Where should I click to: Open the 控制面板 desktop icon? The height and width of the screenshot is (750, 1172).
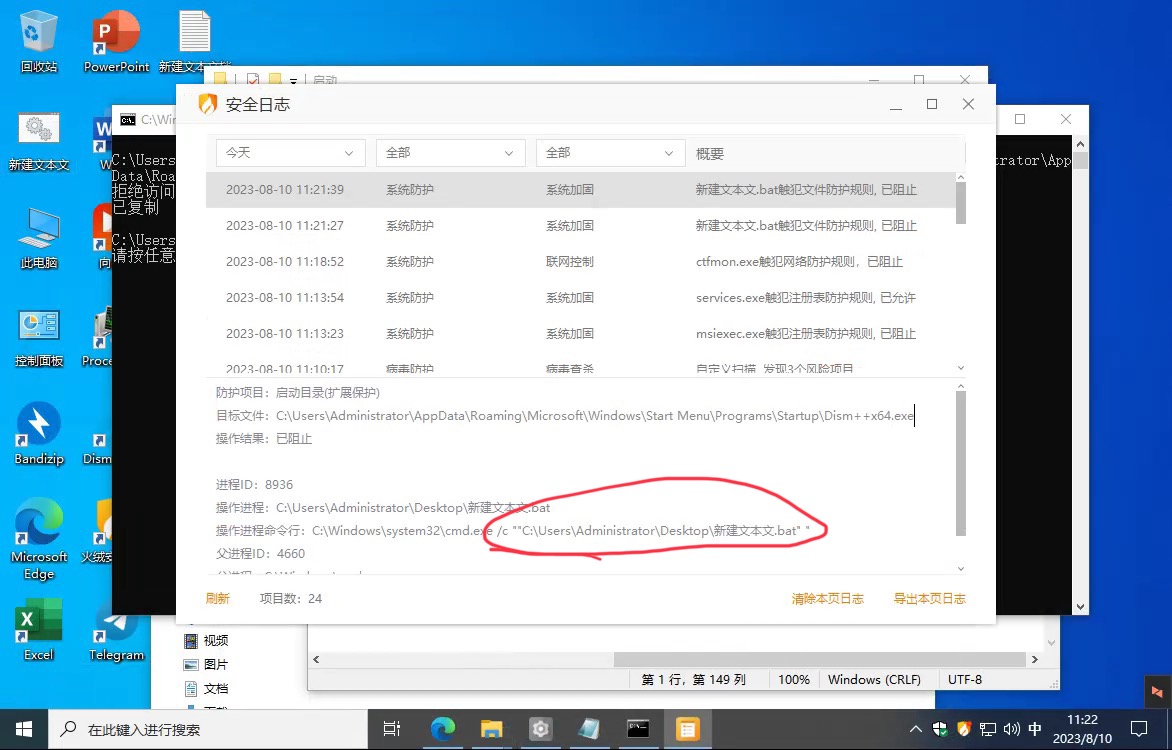click(39, 334)
